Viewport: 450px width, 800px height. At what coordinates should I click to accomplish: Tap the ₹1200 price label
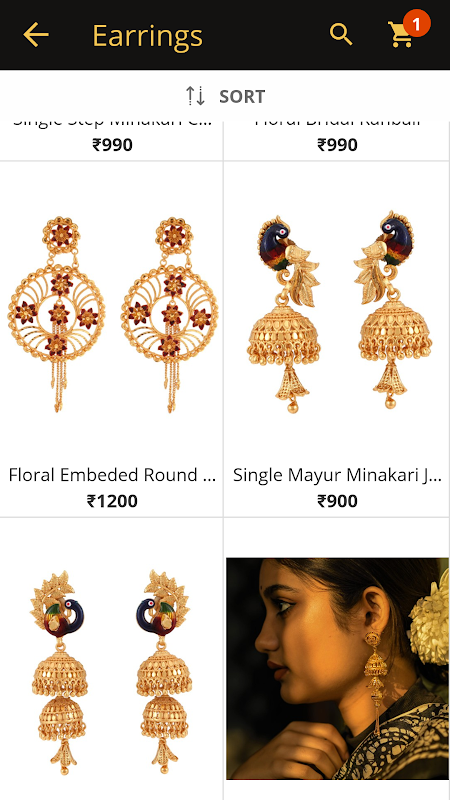click(112, 501)
